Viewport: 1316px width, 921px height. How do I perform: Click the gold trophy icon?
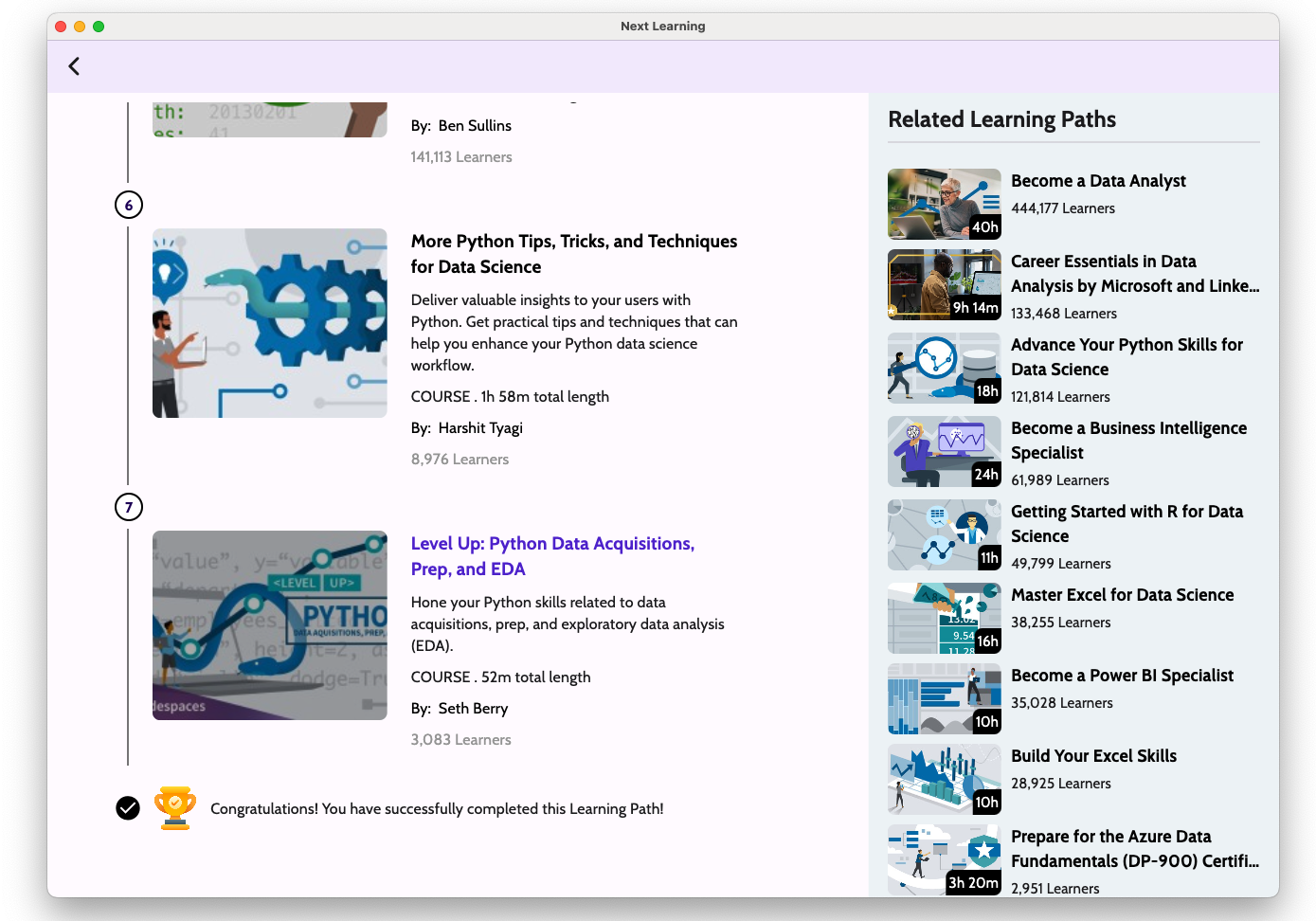coord(175,808)
